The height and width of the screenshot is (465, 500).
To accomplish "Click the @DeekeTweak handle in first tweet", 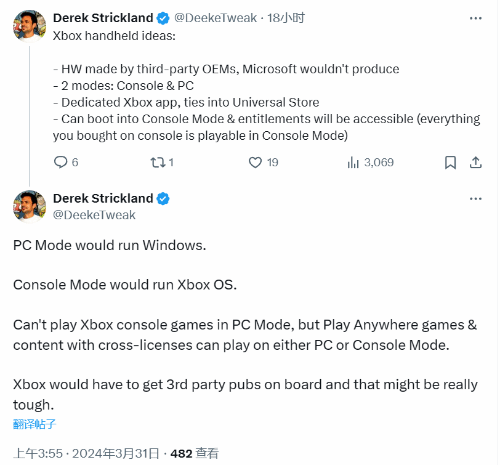I will tap(215, 18).
